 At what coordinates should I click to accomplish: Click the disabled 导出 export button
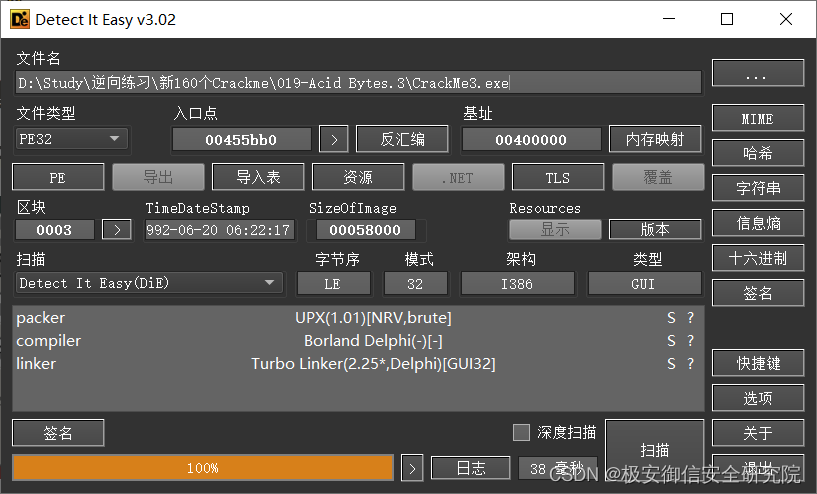point(158,177)
